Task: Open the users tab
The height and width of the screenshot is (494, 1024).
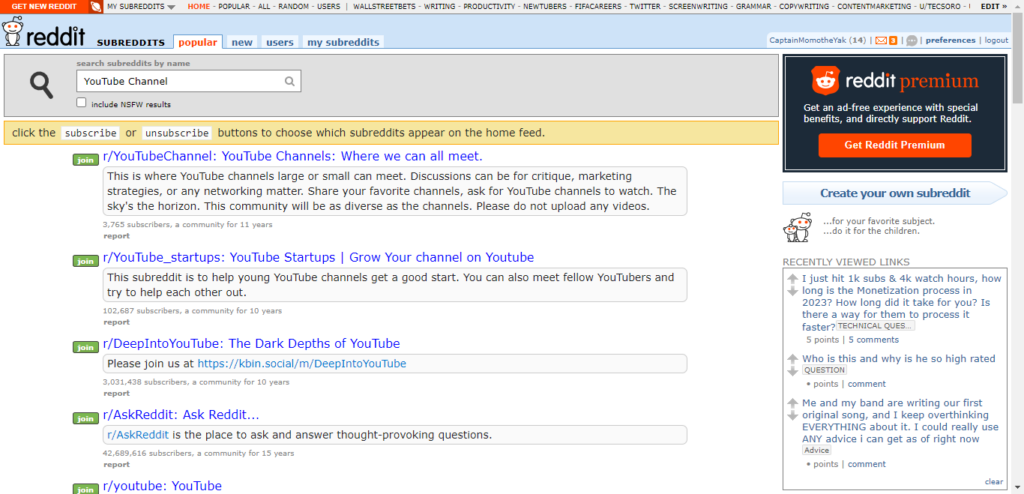Action: 280,42
